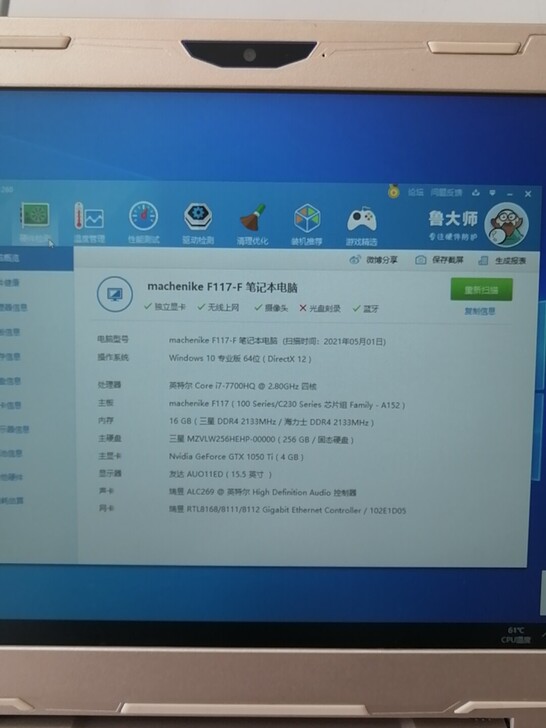Click the 蓝牙 check status
This screenshot has height=728, width=546.
366,309
